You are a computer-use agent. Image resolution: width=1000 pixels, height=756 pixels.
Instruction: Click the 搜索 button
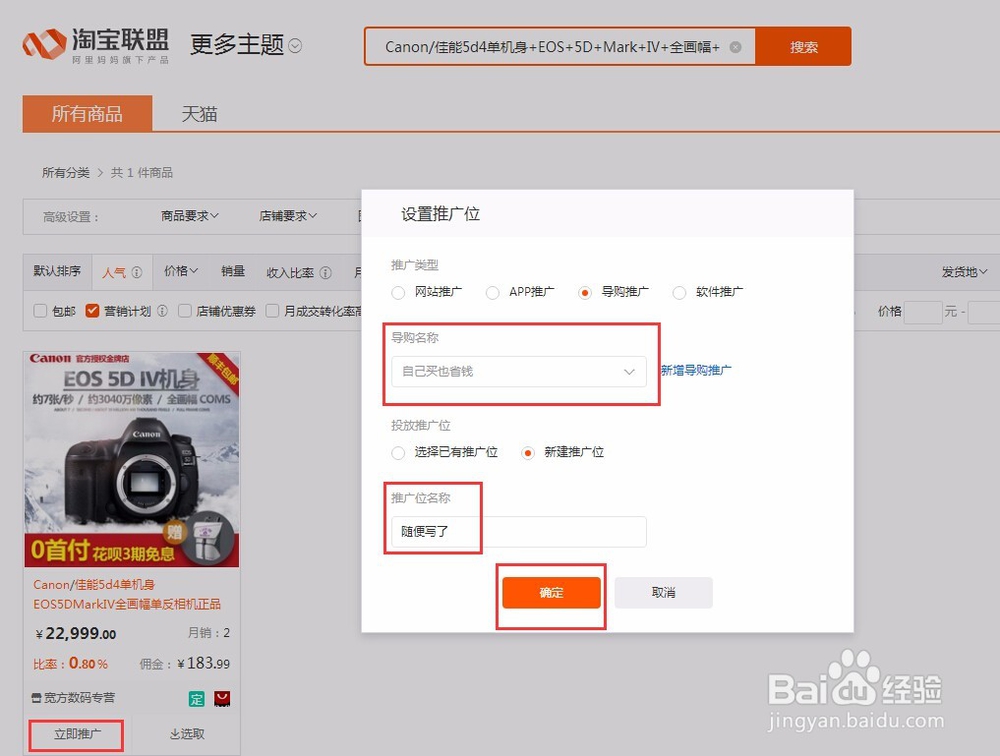tap(803, 47)
